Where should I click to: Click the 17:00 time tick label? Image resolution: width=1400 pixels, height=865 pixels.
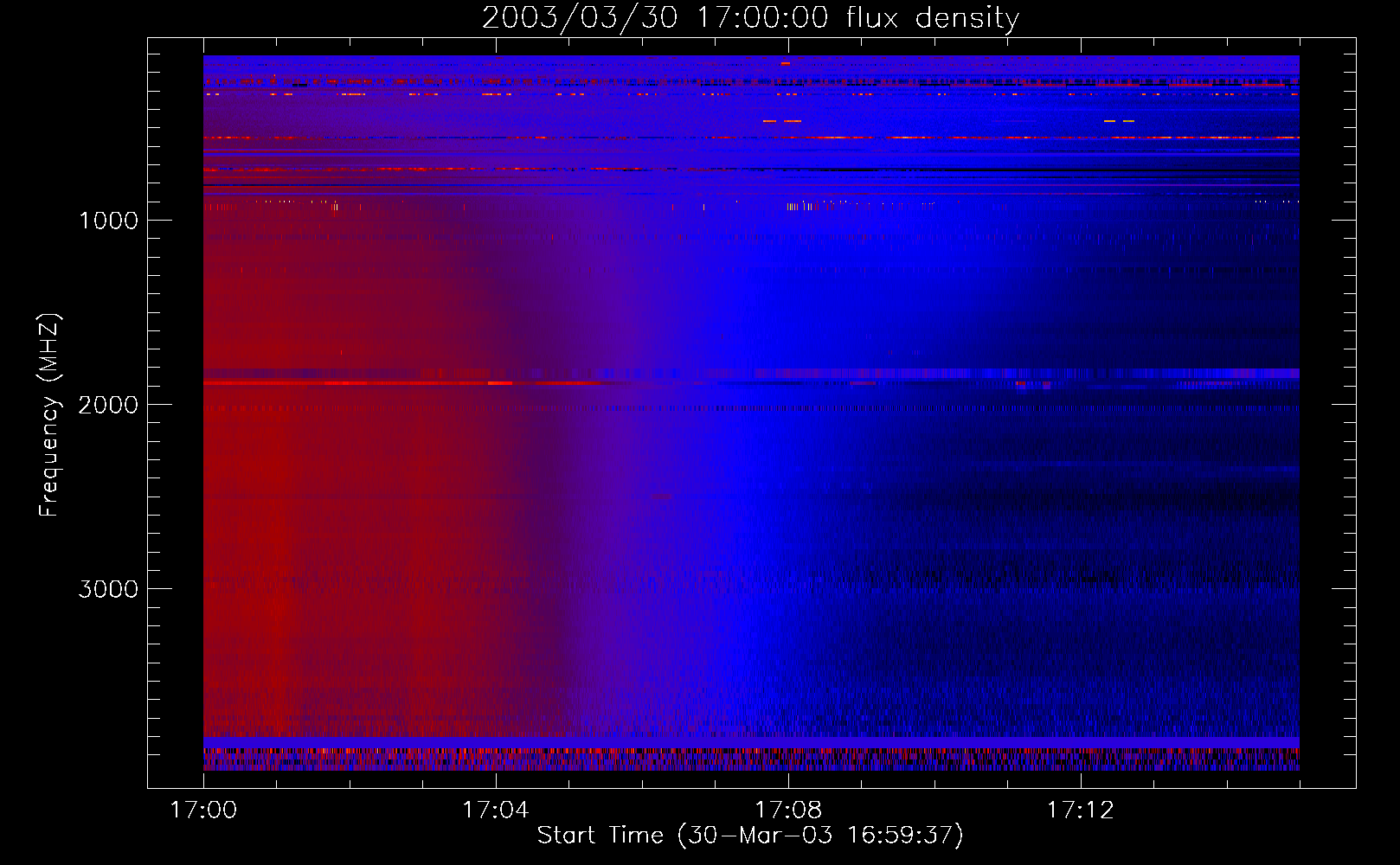tap(203, 811)
